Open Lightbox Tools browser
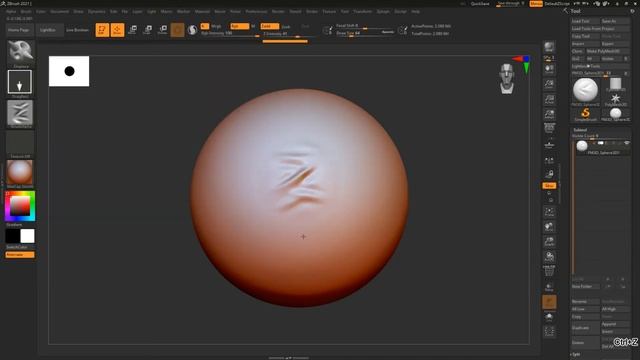Image resolution: width=640 pixels, height=360 pixels. click(600, 66)
